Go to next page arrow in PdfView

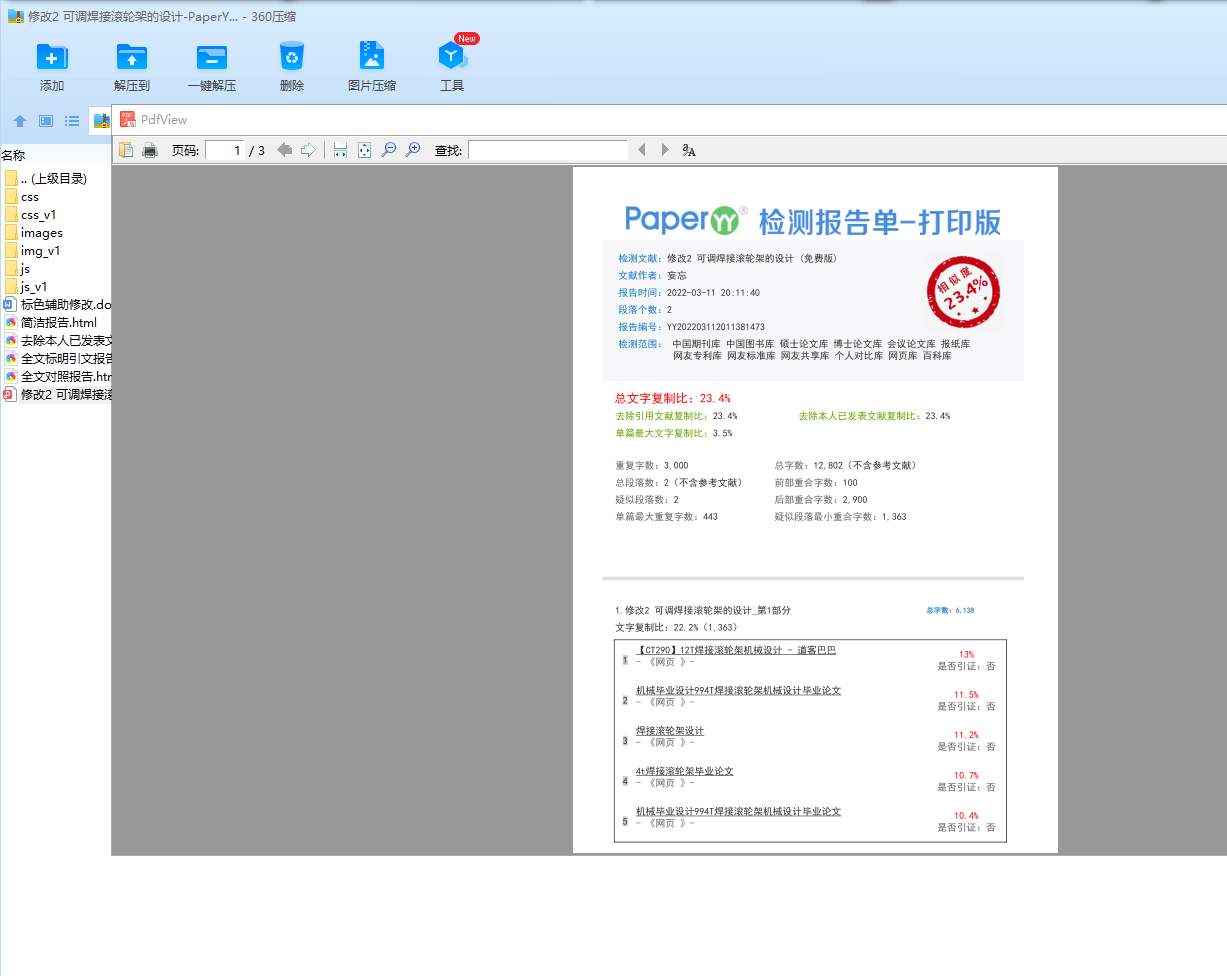point(308,150)
